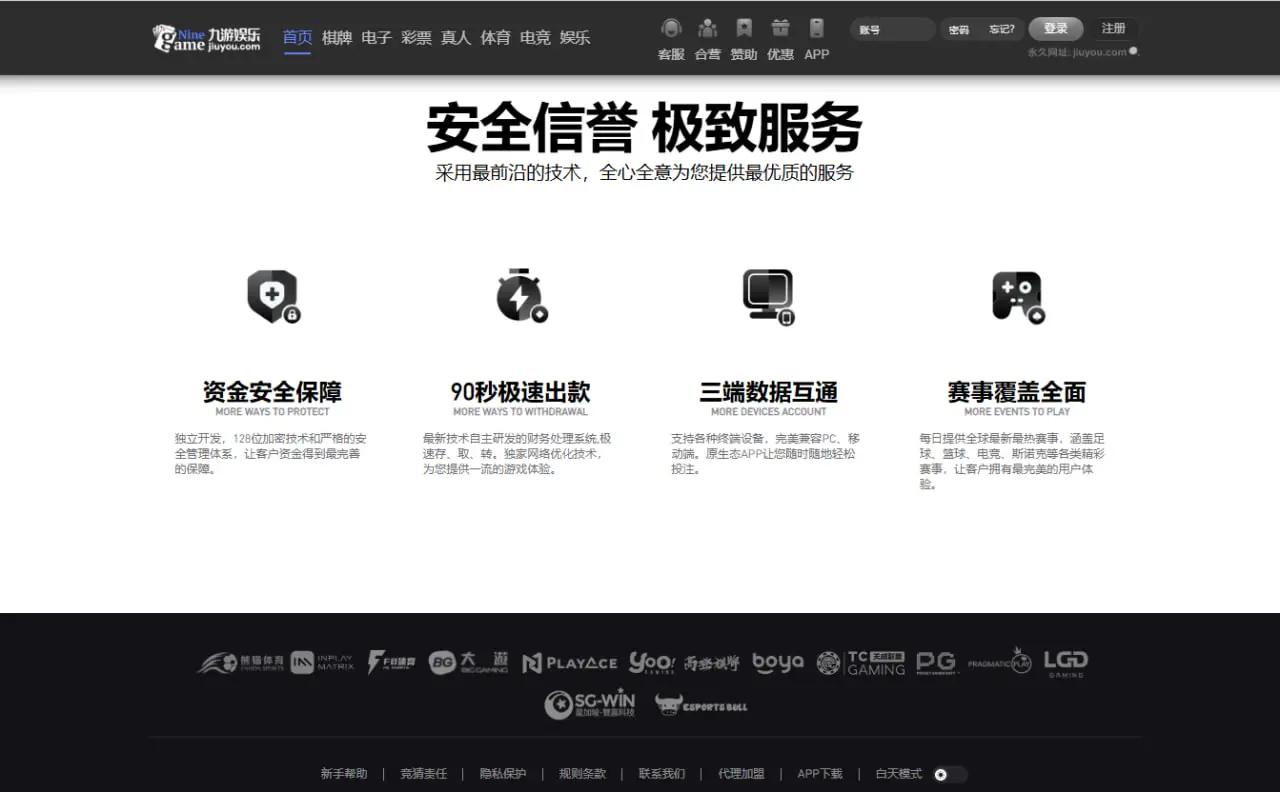Image resolution: width=1280 pixels, height=792 pixels.
Task: Click the 注册 register button
Action: coord(1114,28)
